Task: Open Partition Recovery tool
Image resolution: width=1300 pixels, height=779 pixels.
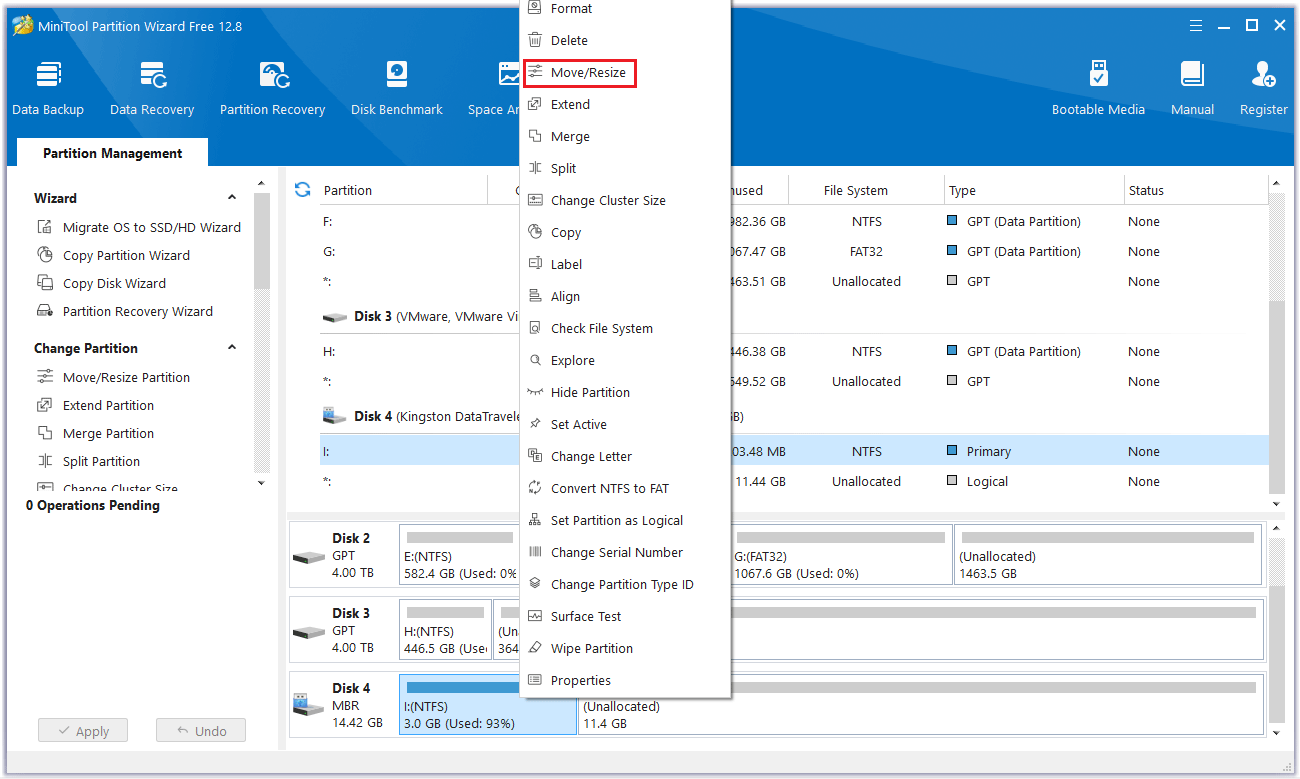Action: click(272, 89)
